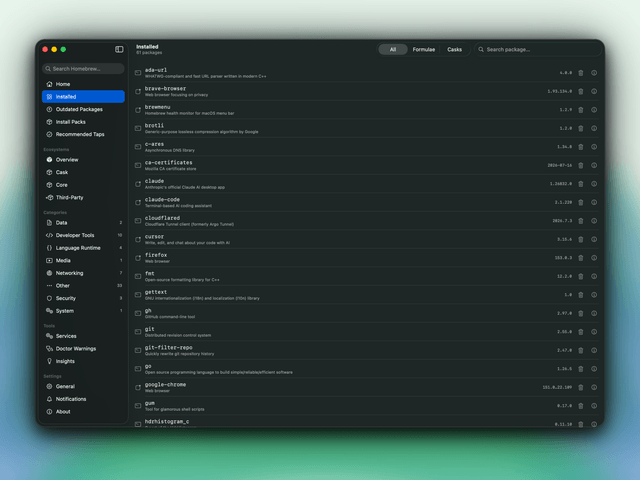The width and height of the screenshot is (640, 480).
Task: Focus the Search package field
Action: pyautogui.click(x=537, y=49)
